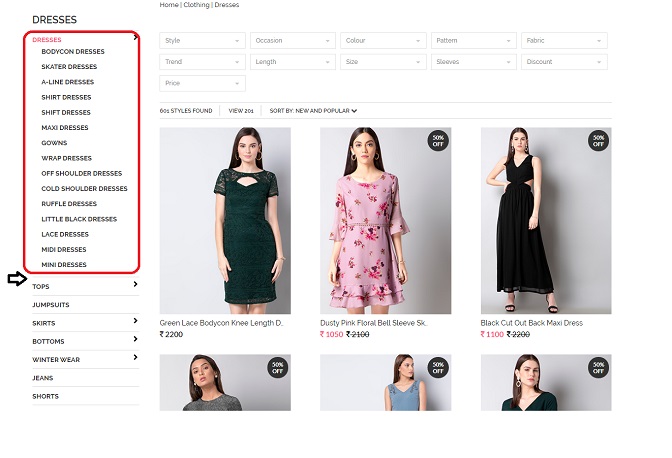
Task: Click Home in the breadcrumb
Action: 168,5
